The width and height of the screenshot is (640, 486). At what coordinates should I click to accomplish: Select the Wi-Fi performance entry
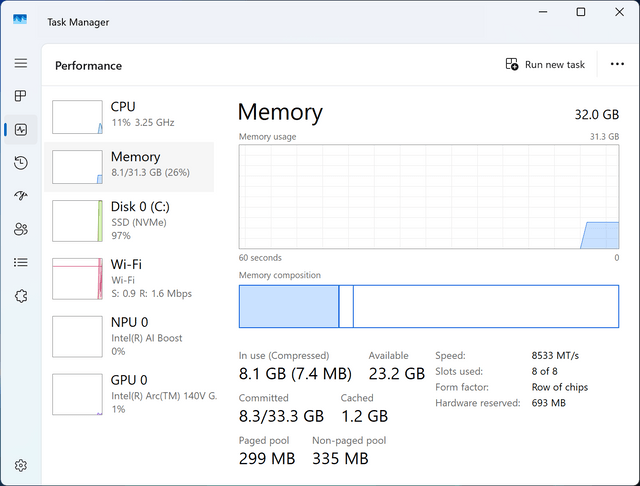tap(129, 279)
